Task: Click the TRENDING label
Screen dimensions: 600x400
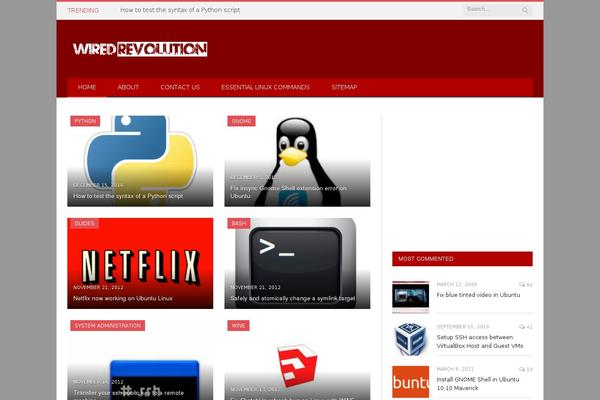Action: 83,10
